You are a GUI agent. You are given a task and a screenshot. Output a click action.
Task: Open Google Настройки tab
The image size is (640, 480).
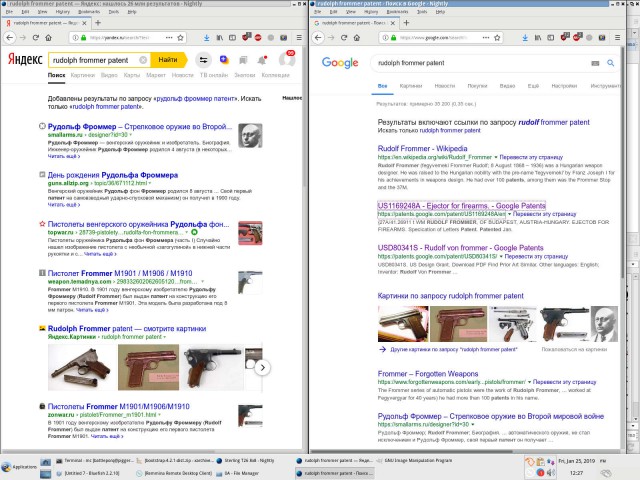coord(564,86)
